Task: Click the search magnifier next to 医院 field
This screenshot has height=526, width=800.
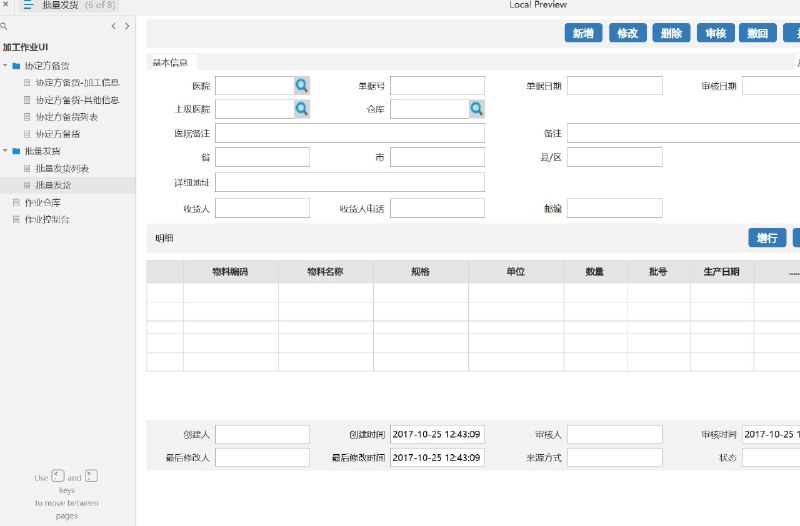Action: click(x=302, y=86)
